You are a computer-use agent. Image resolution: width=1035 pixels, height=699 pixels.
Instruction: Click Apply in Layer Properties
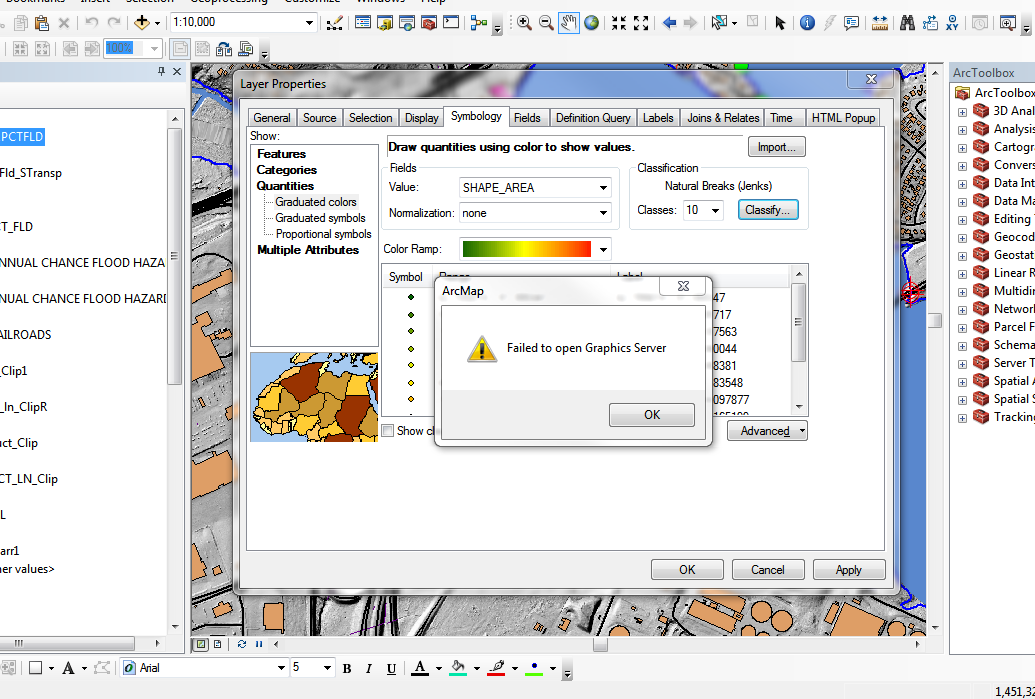(x=848, y=570)
